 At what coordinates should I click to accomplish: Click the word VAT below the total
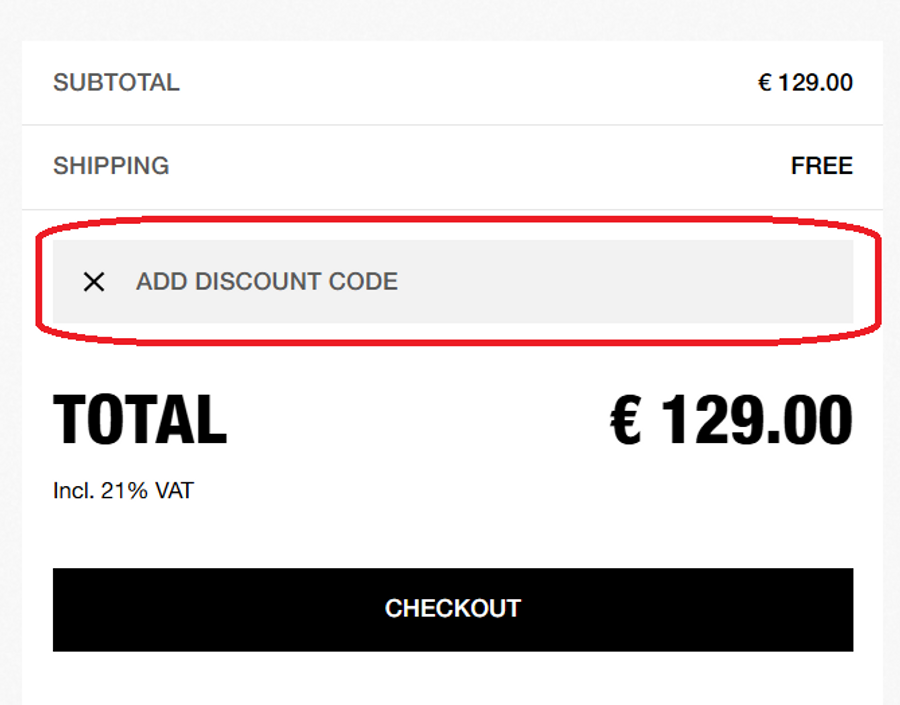coord(172,492)
